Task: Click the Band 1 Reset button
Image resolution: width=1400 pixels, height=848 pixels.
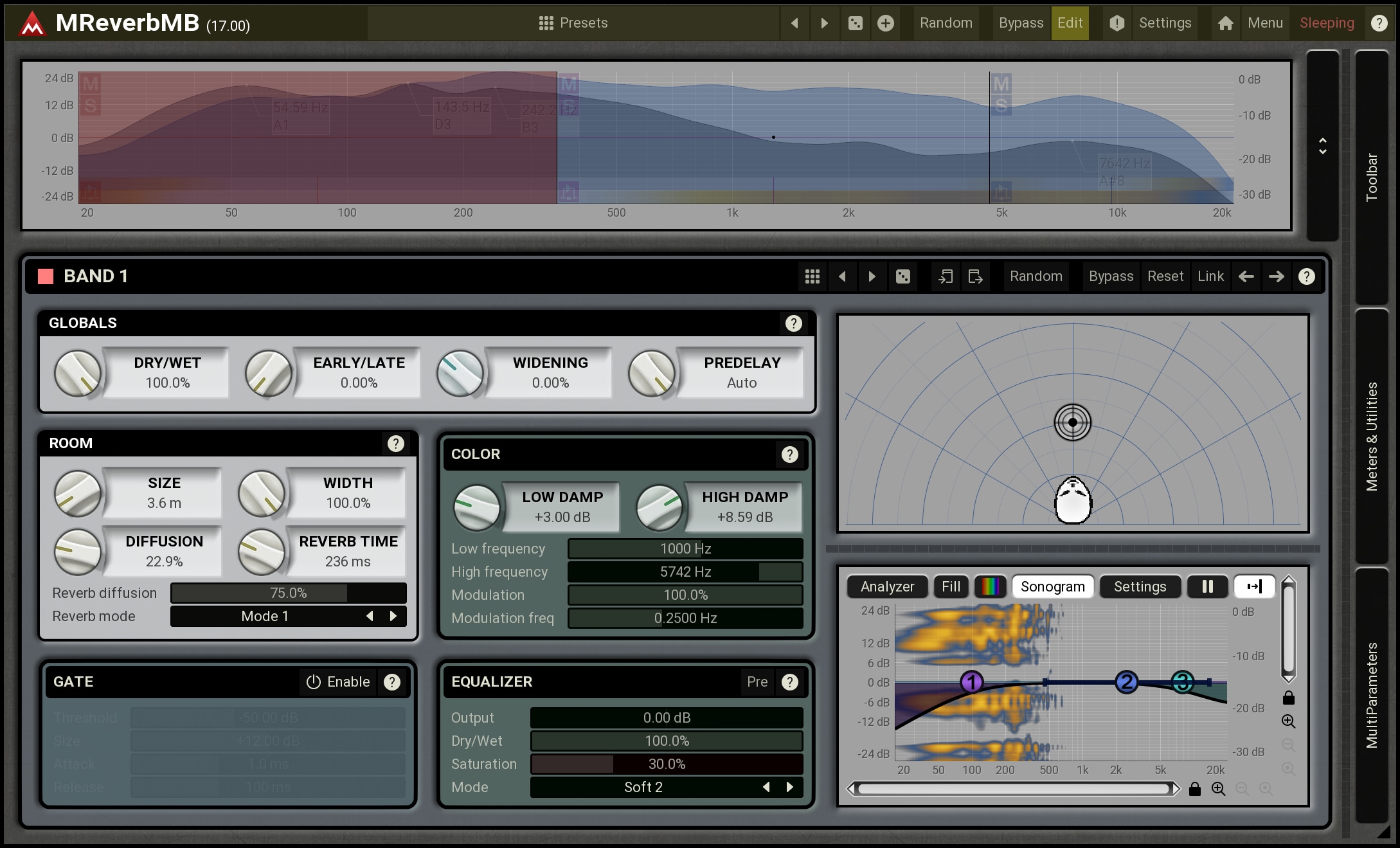Action: pyautogui.click(x=1165, y=276)
